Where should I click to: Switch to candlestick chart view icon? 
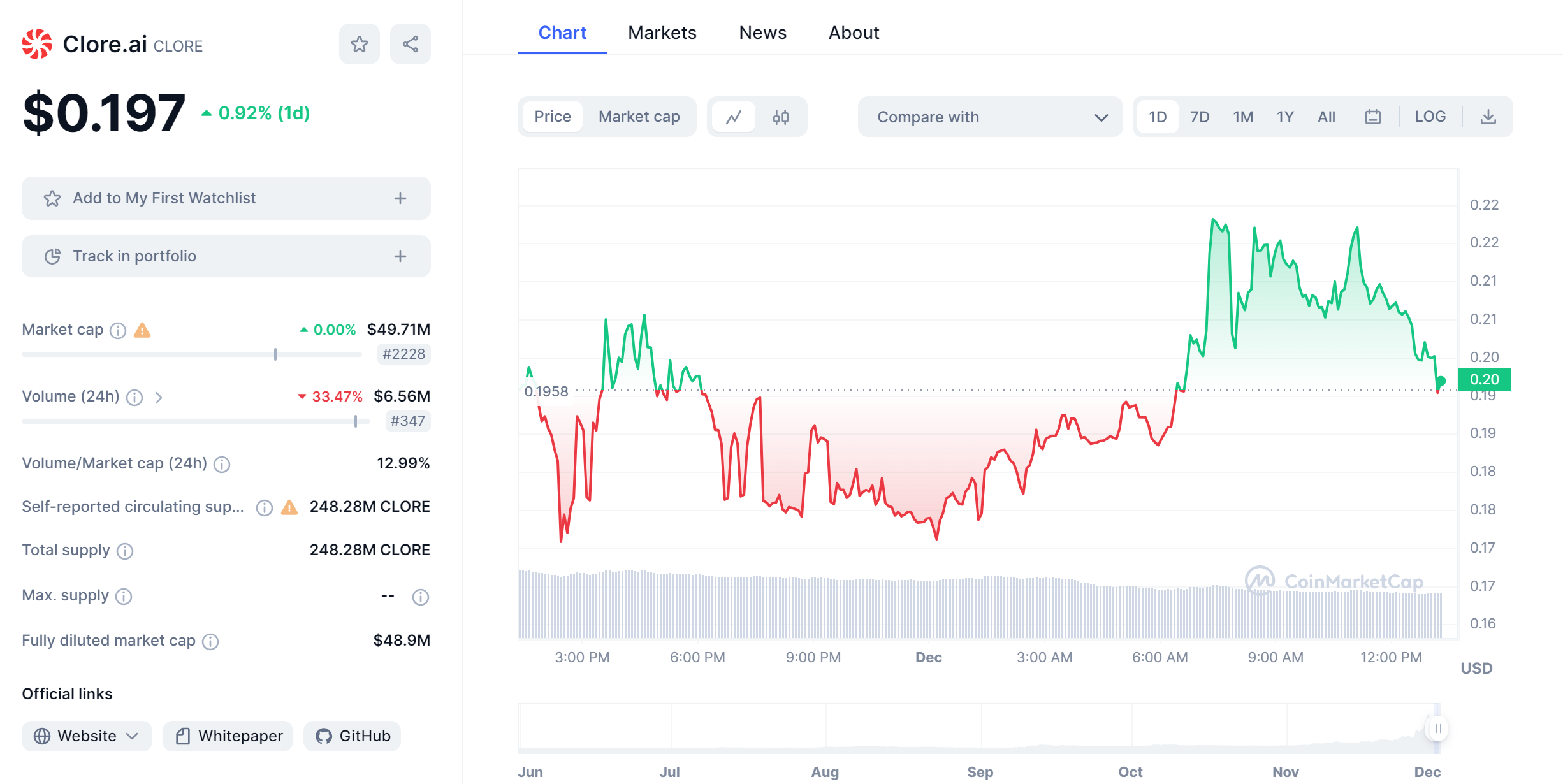780,117
